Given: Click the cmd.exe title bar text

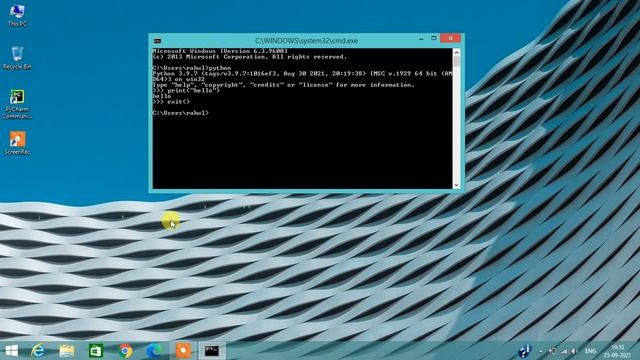Looking at the screenshot, I should click(x=307, y=40).
